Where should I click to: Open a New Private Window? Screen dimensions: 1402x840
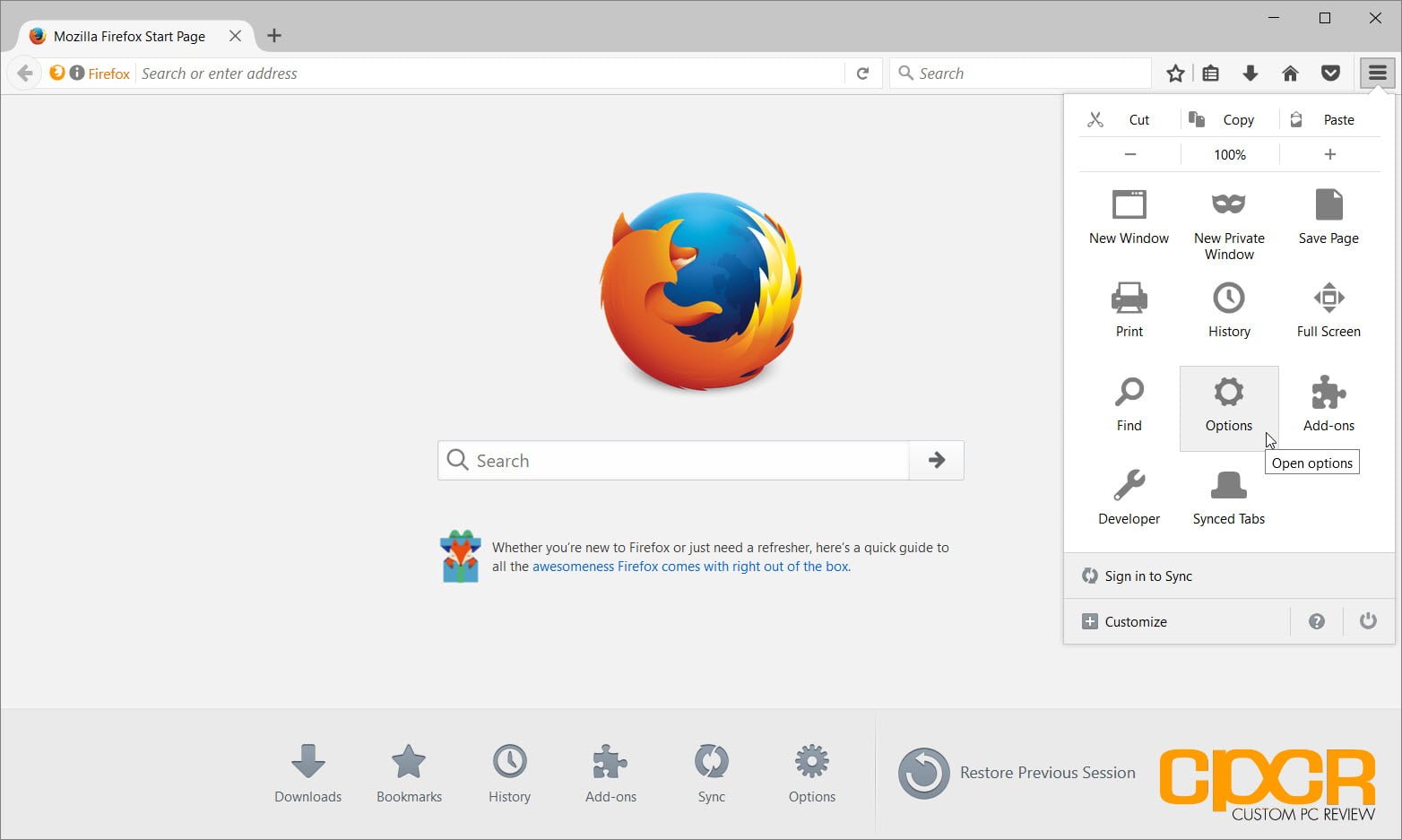[x=1229, y=224]
